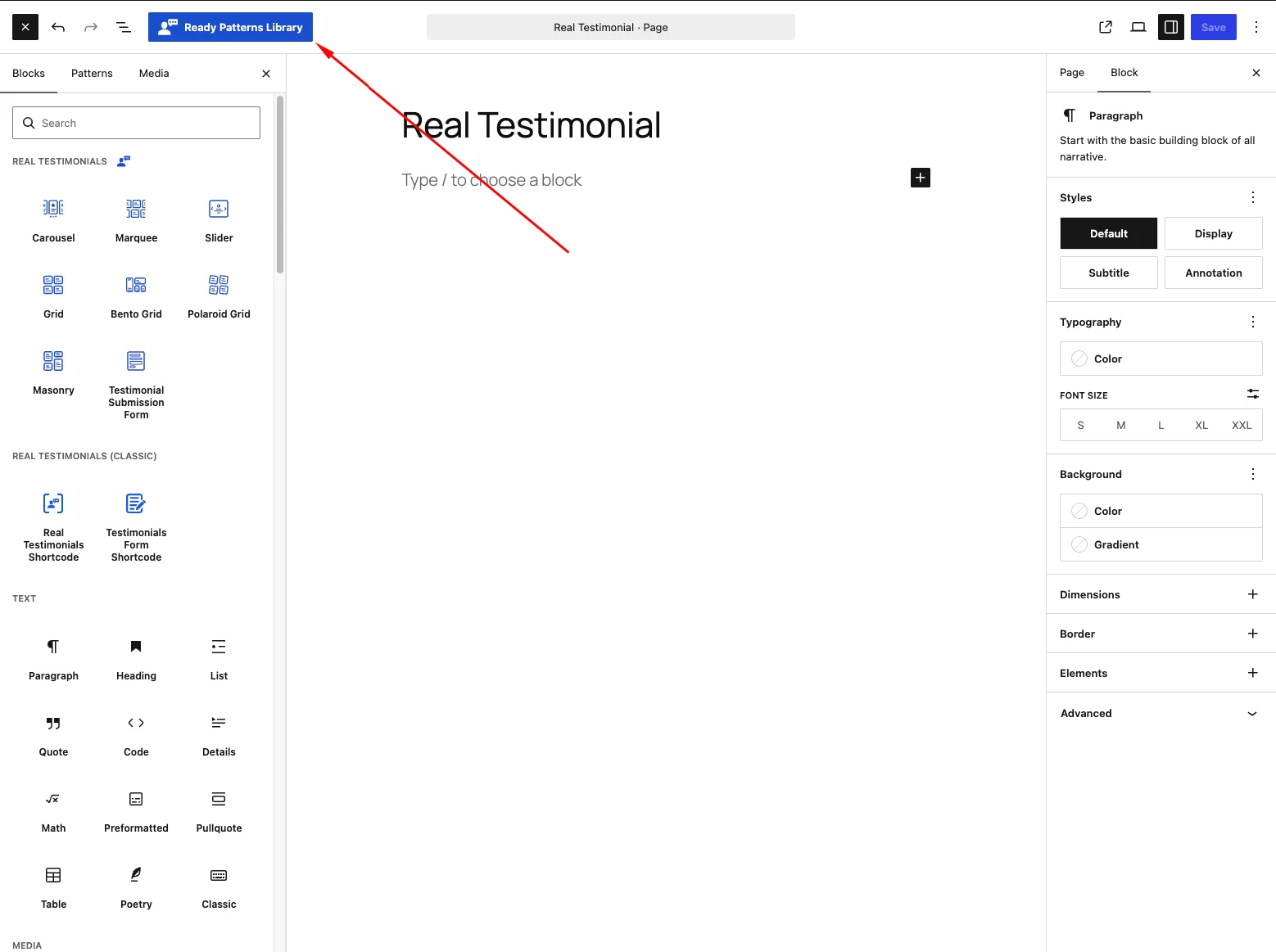Insert the Marquee testimonial block

tap(136, 221)
